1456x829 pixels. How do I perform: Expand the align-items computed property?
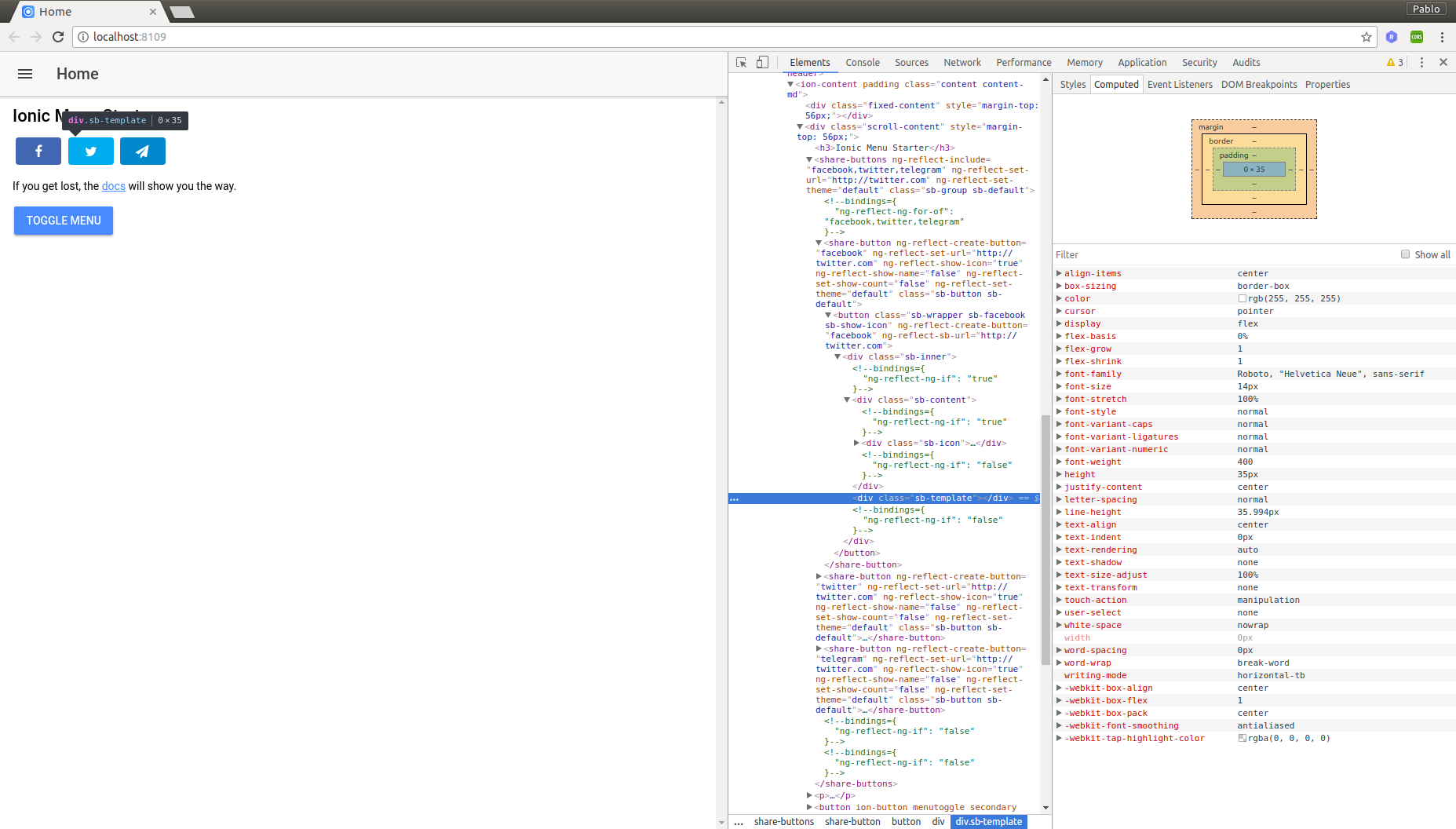(1059, 274)
